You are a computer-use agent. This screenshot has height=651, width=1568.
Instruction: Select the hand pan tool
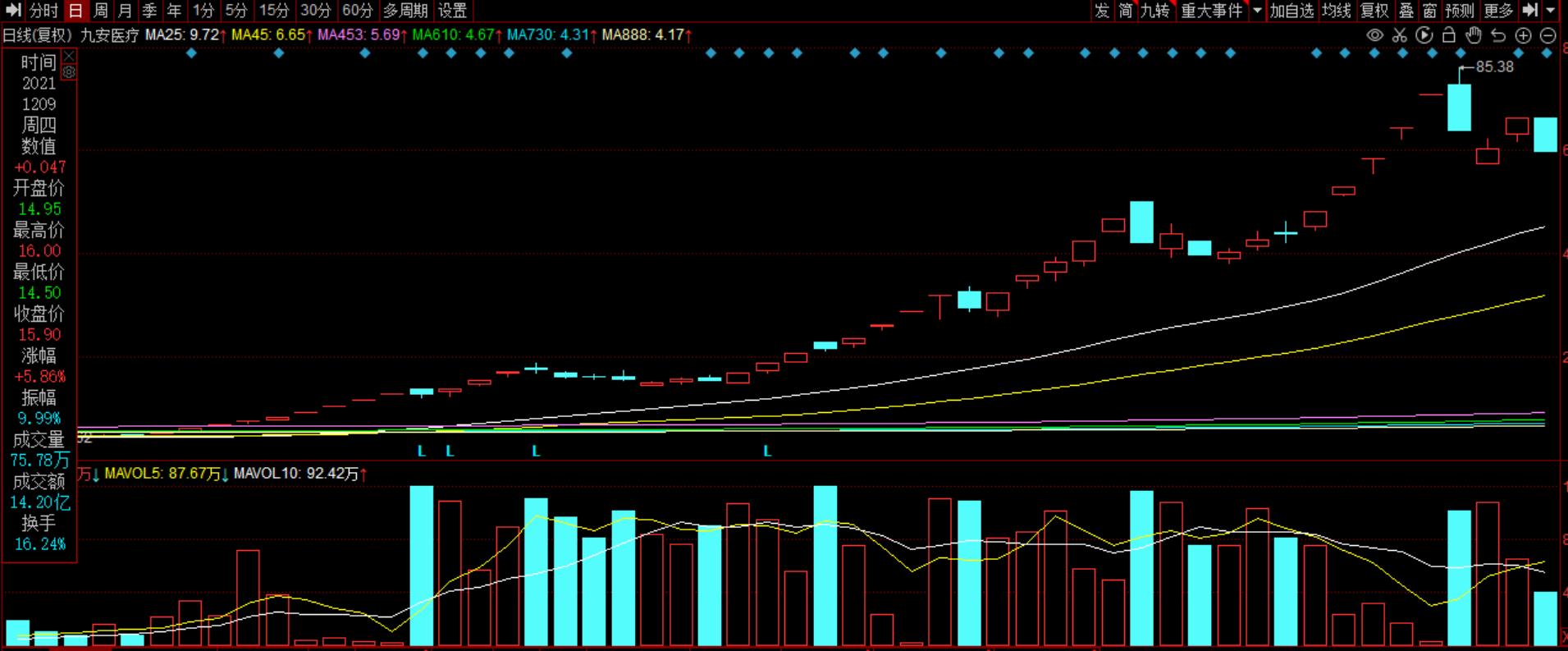coord(1474,35)
